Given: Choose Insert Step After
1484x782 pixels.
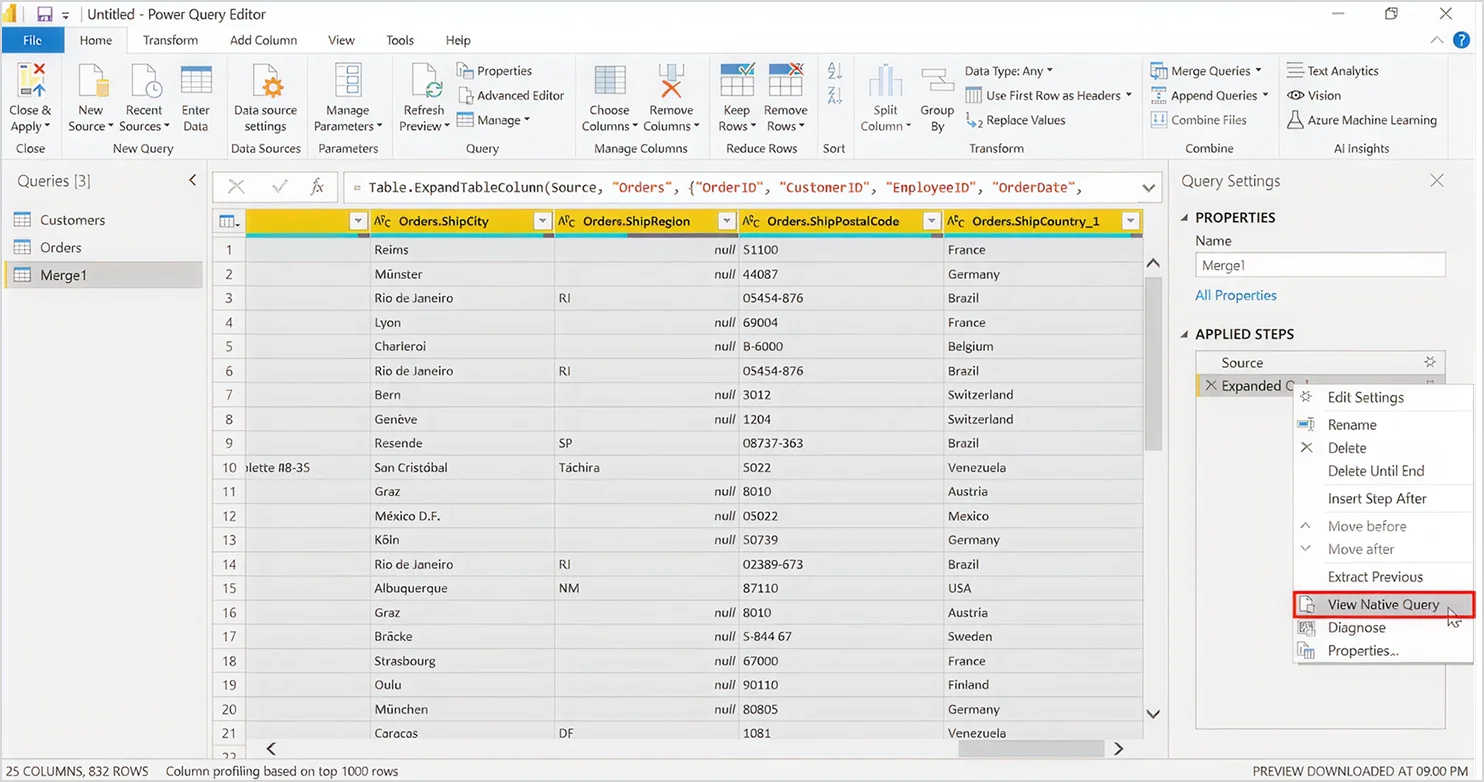Looking at the screenshot, I should point(1383,498).
